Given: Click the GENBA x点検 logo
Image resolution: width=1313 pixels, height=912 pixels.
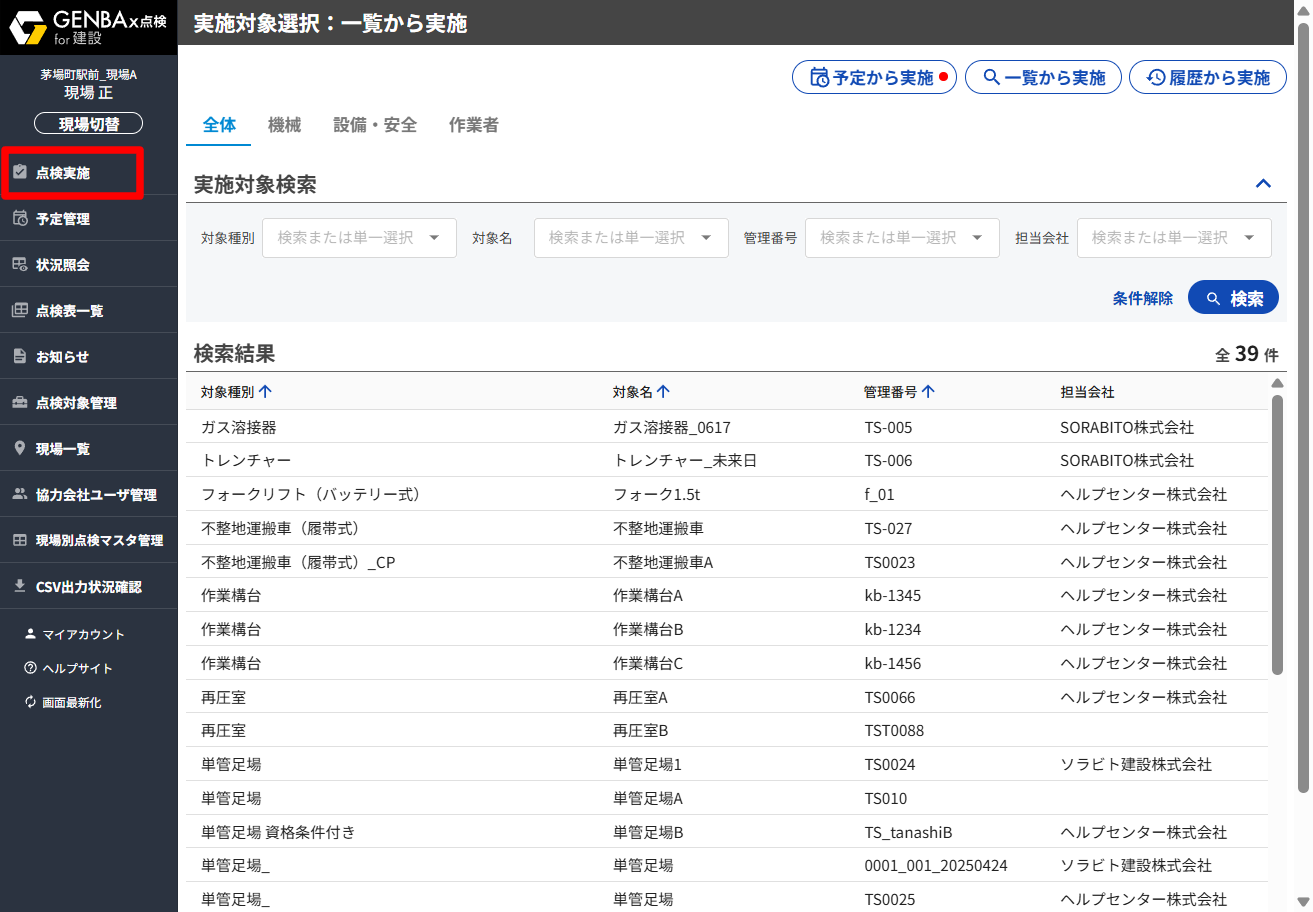Looking at the screenshot, I should [88, 27].
